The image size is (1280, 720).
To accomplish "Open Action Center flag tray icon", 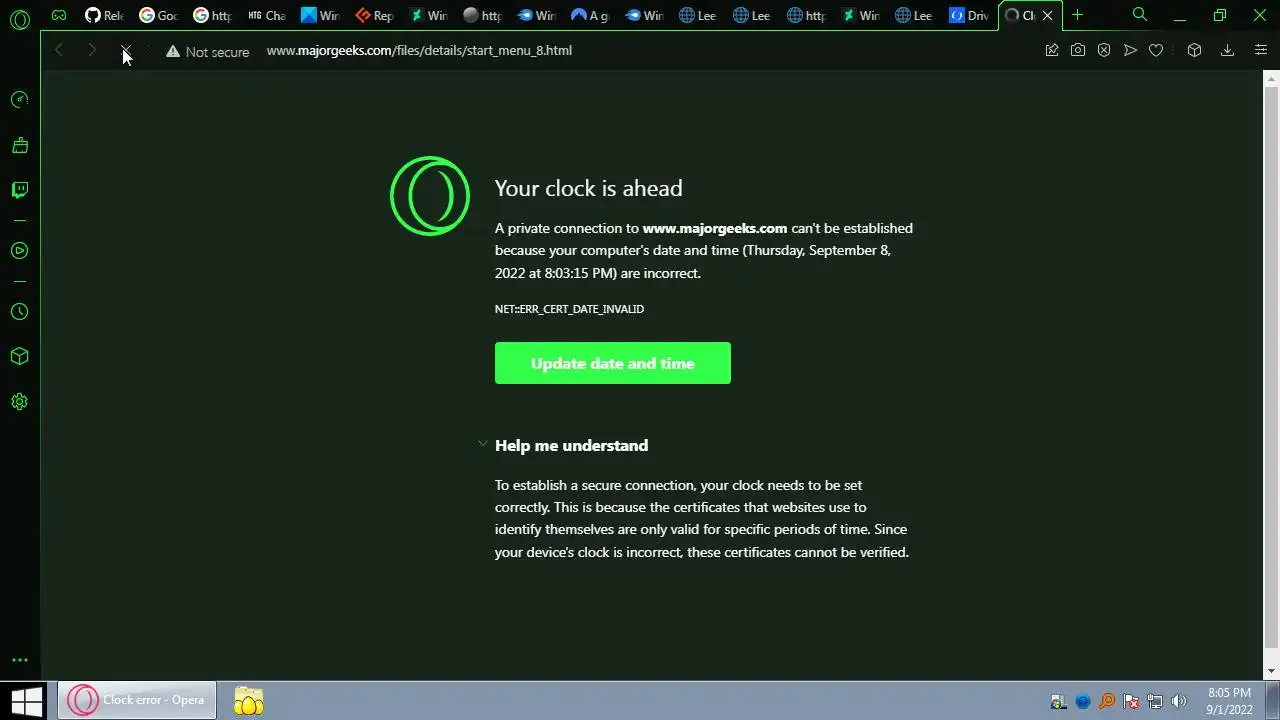I will pyautogui.click(x=1131, y=701).
